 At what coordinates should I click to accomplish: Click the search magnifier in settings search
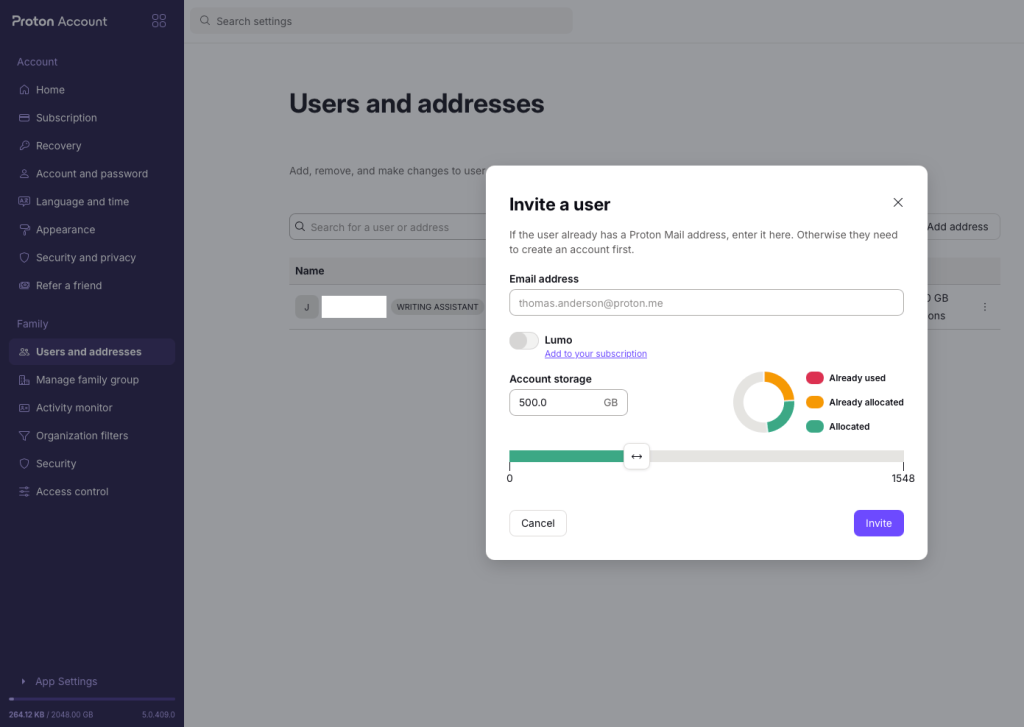click(205, 21)
